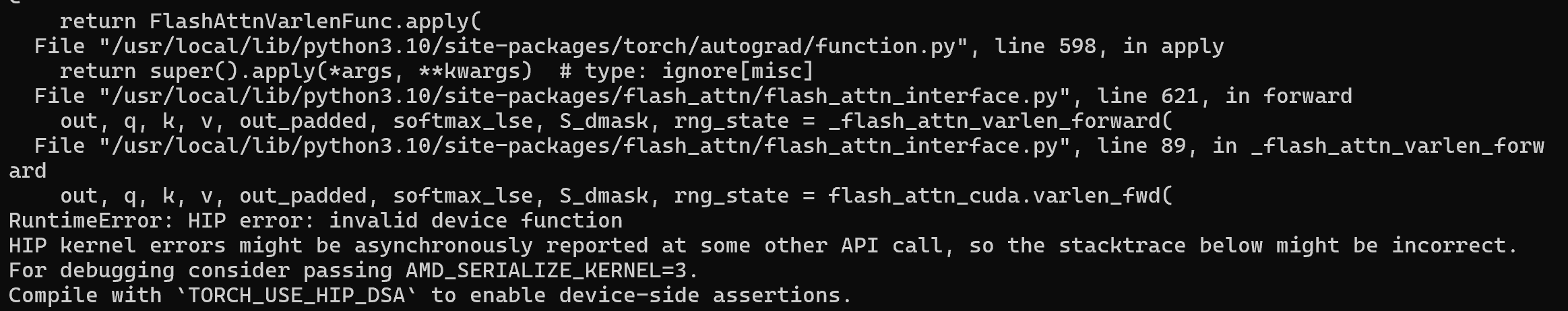
Task: Click the FlashAttnVarlenFunc.apply( return statement
Action: (x=270, y=22)
